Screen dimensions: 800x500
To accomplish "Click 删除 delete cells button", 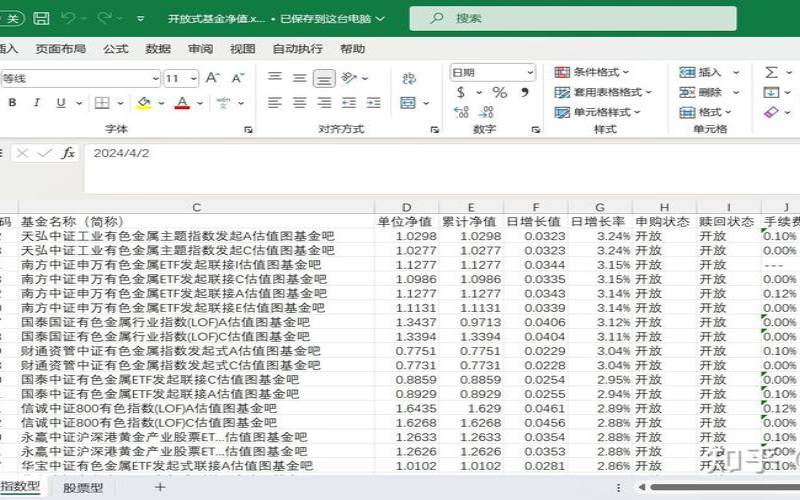I will click(701, 92).
